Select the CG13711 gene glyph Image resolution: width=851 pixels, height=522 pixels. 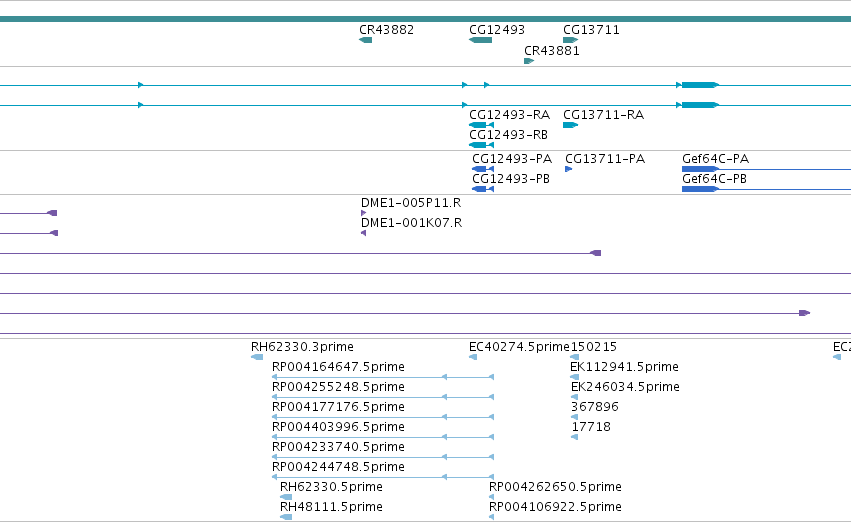(x=571, y=40)
